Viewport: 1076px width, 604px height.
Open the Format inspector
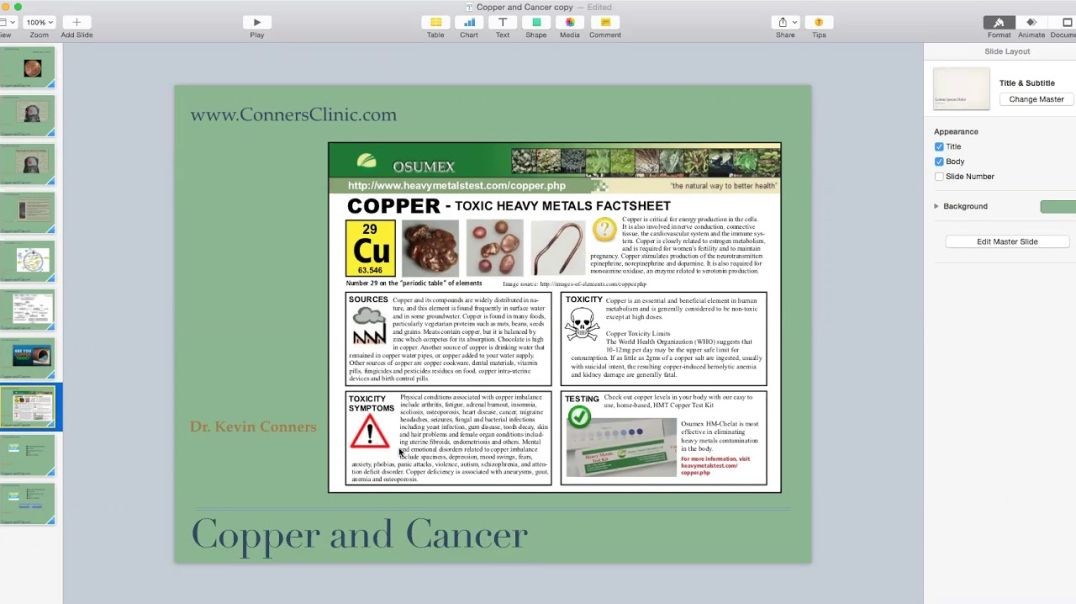click(998, 23)
